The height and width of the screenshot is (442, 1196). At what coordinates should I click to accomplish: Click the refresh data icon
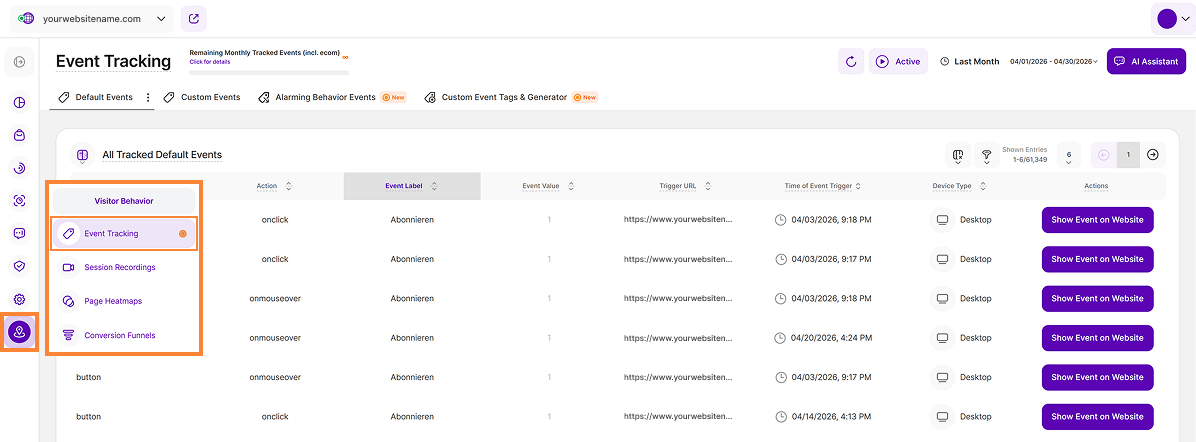[x=850, y=61]
